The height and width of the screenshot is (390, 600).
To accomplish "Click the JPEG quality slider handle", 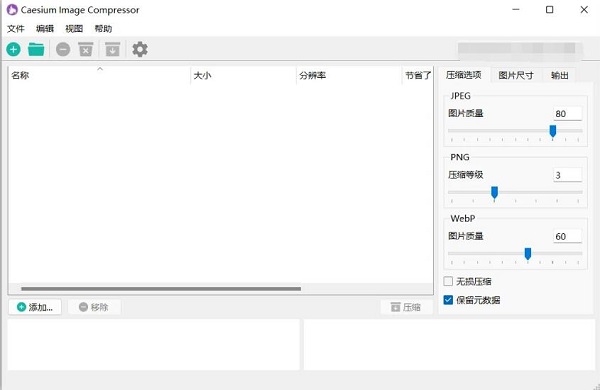I will (553, 131).
